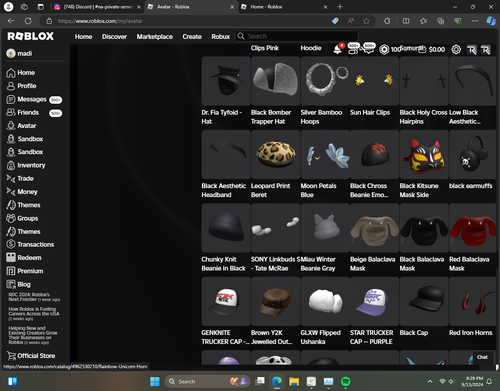Select the Red Balaclava Mask

pyautogui.click(x=473, y=228)
